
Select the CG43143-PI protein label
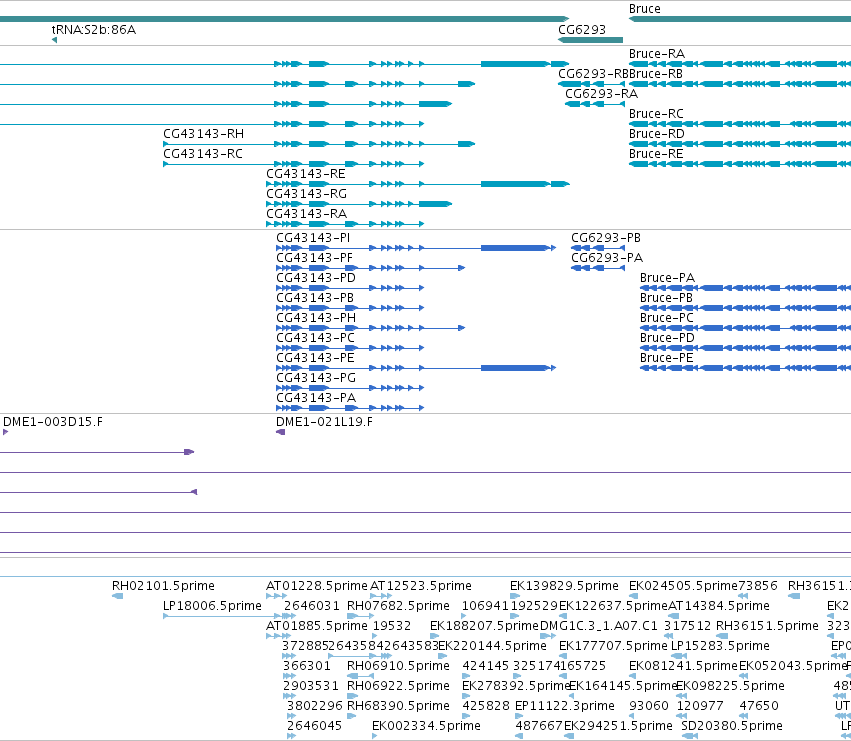313,238
